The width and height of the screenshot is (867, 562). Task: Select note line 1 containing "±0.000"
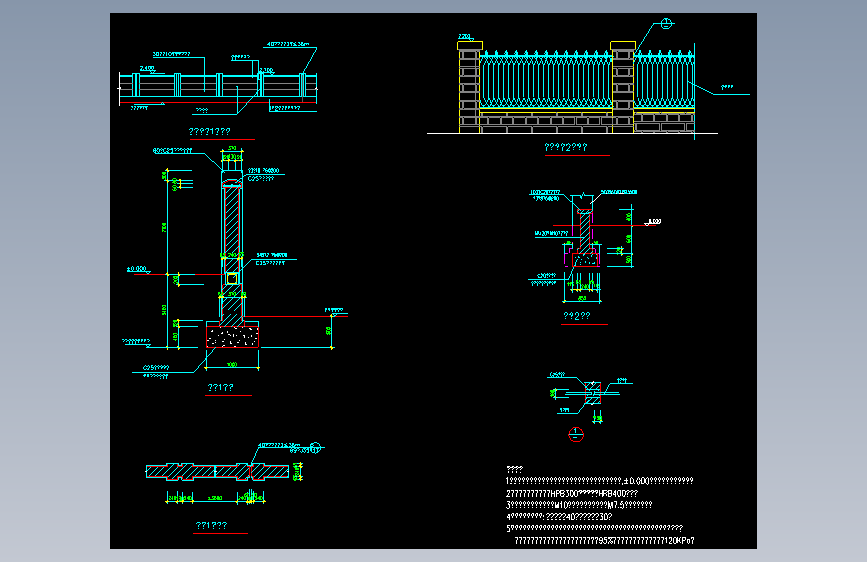pyautogui.click(x=599, y=481)
